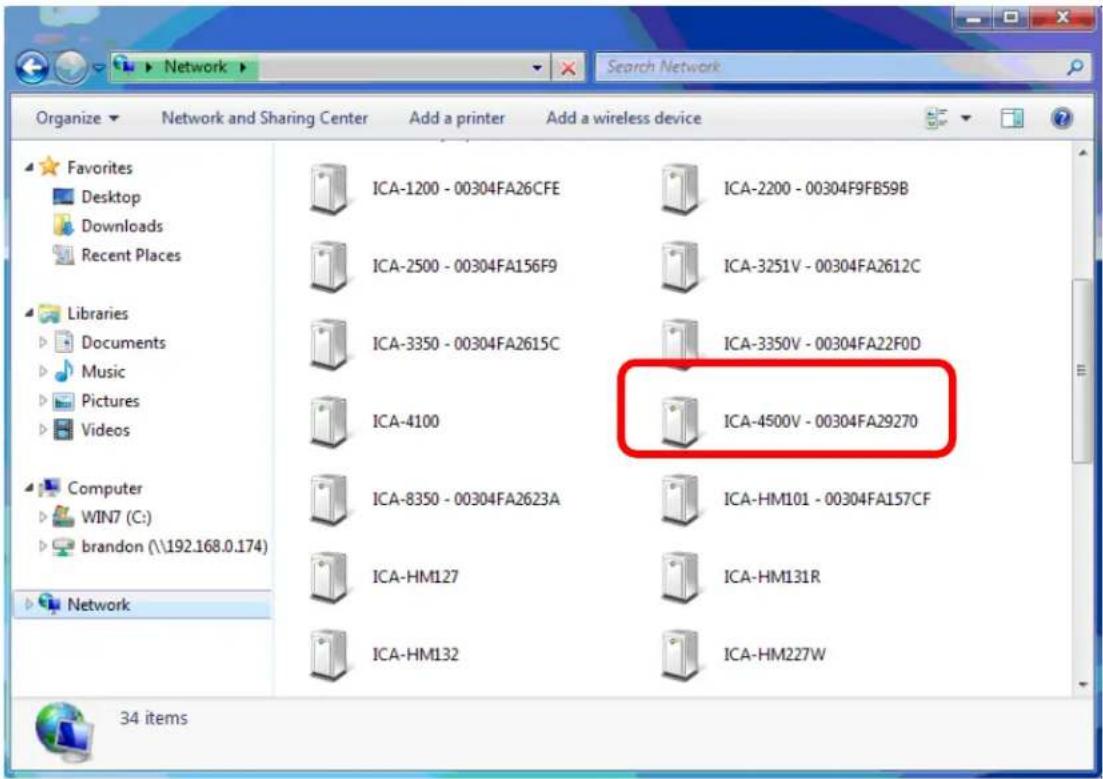This screenshot has height=779, width=1103.
Task: Click the Change your view icon
Action: 937,118
